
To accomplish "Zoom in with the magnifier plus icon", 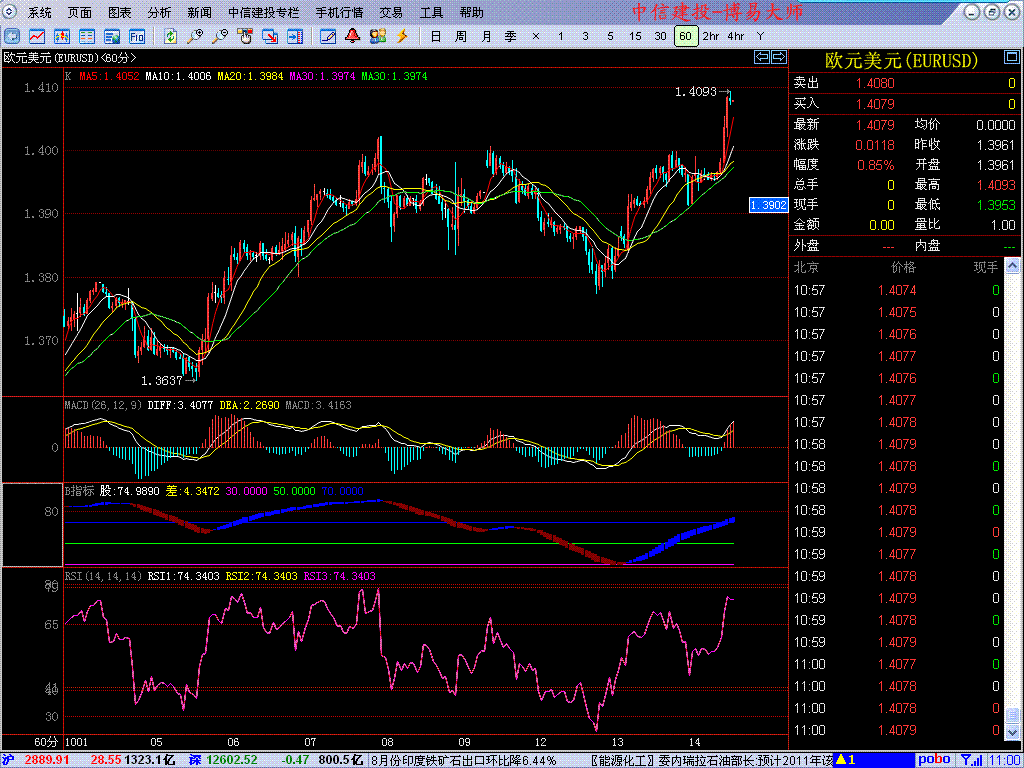I will coord(195,36).
